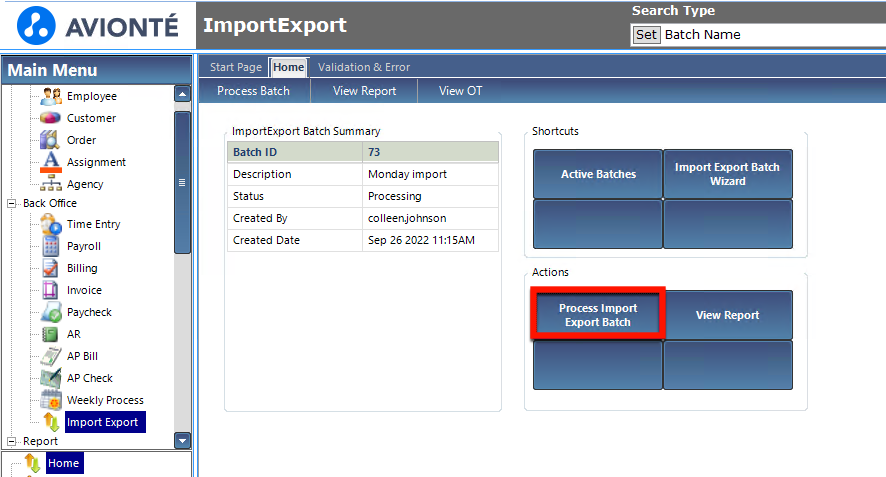Image resolution: width=886 pixels, height=477 pixels.
Task: Open the Order icon in sidebar
Action: 51,140
